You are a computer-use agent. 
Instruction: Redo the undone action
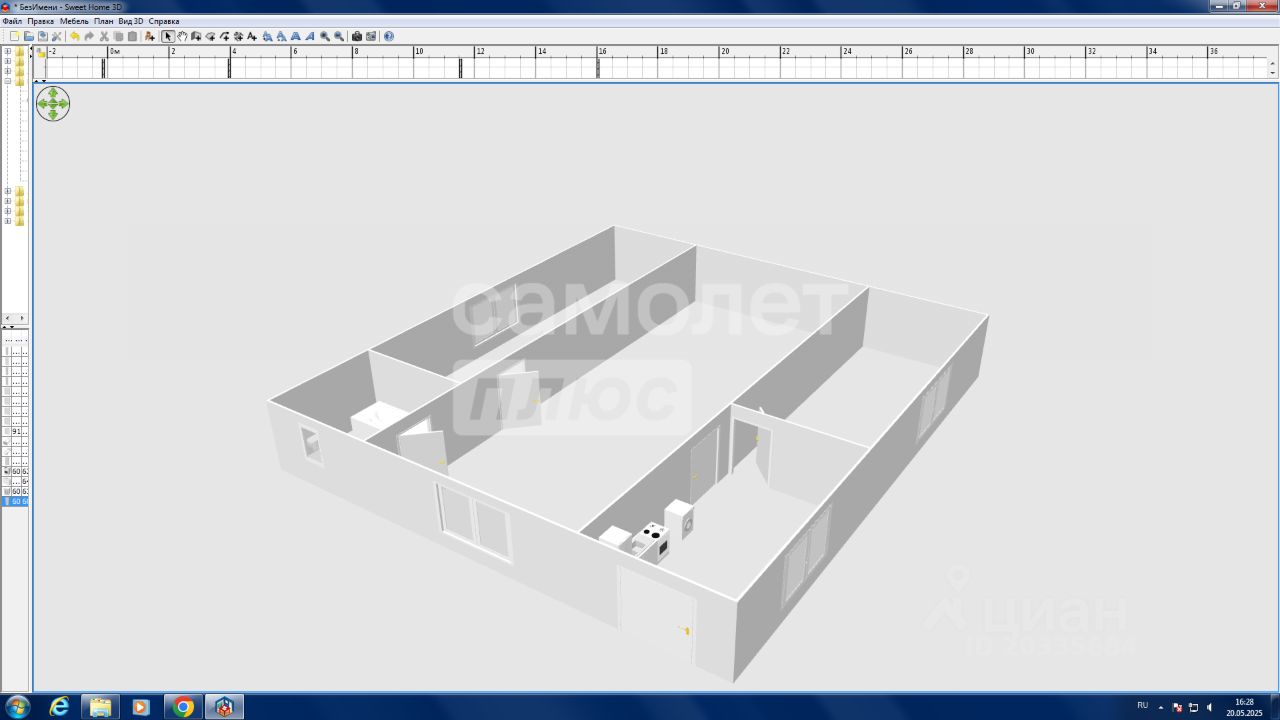(89, 36)
